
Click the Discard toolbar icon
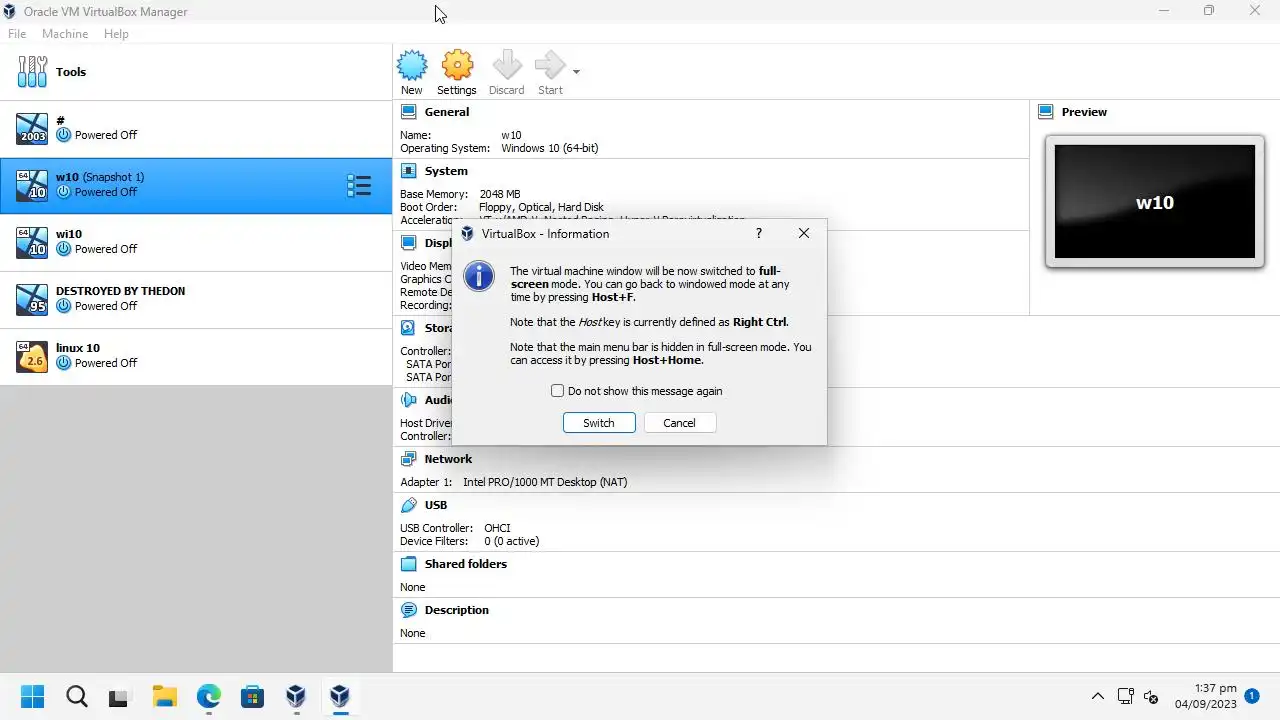[507, 66]
